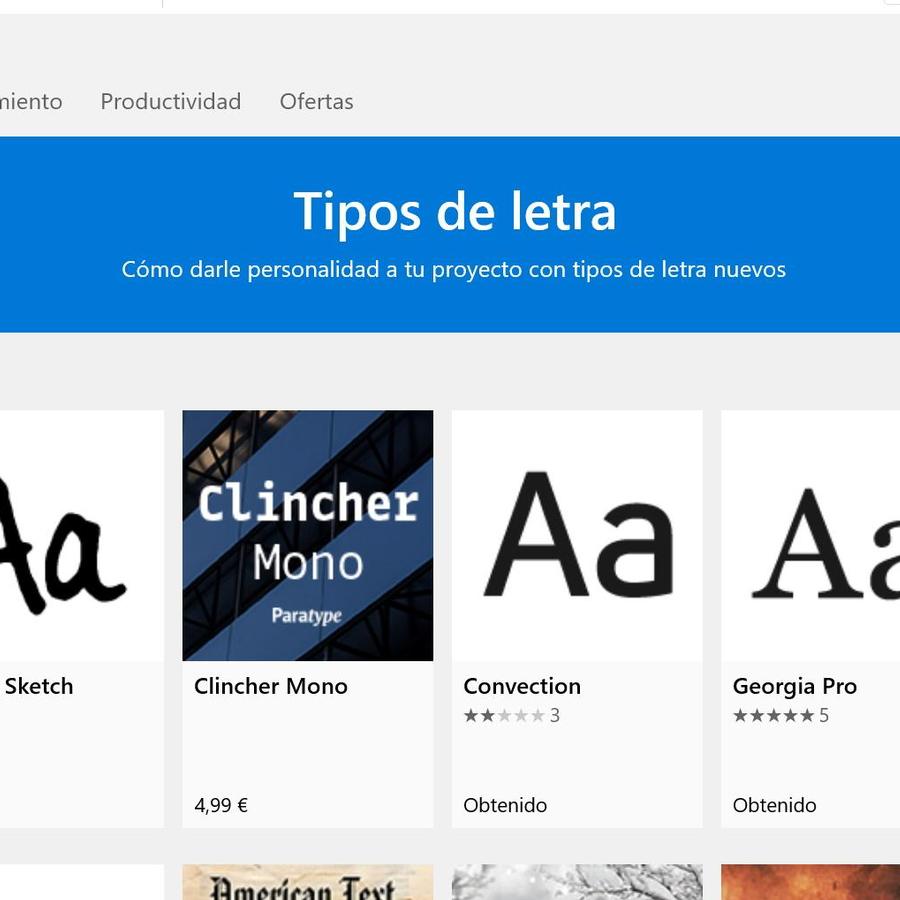Click the Sketch font name
This screenshot has height=900, width=900.
pos(39,686)
